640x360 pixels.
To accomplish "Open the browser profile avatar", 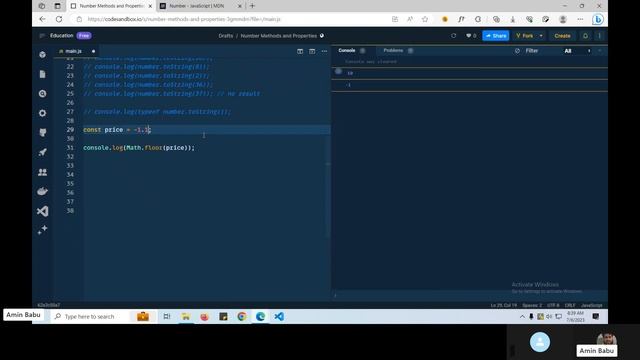I will (x=563, y=19).
